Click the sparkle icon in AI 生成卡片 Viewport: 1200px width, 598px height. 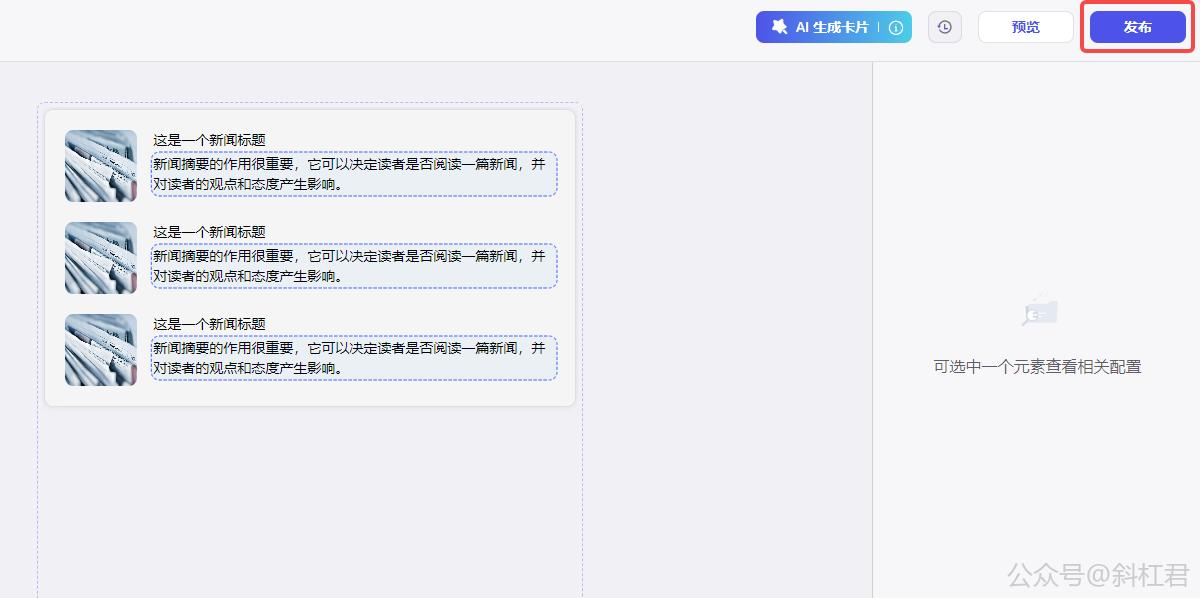coord(780,27)
